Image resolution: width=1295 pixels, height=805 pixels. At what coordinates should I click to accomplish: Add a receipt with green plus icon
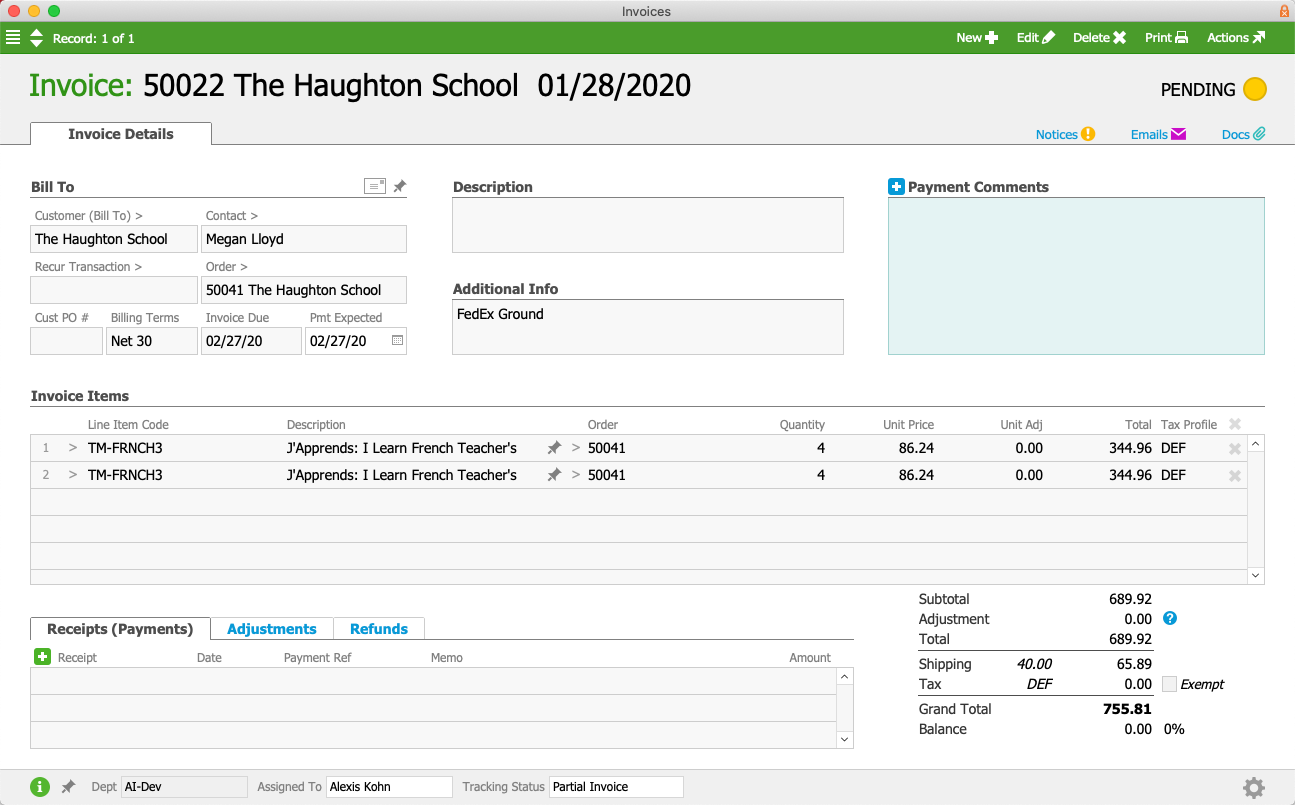coord(42,657)
